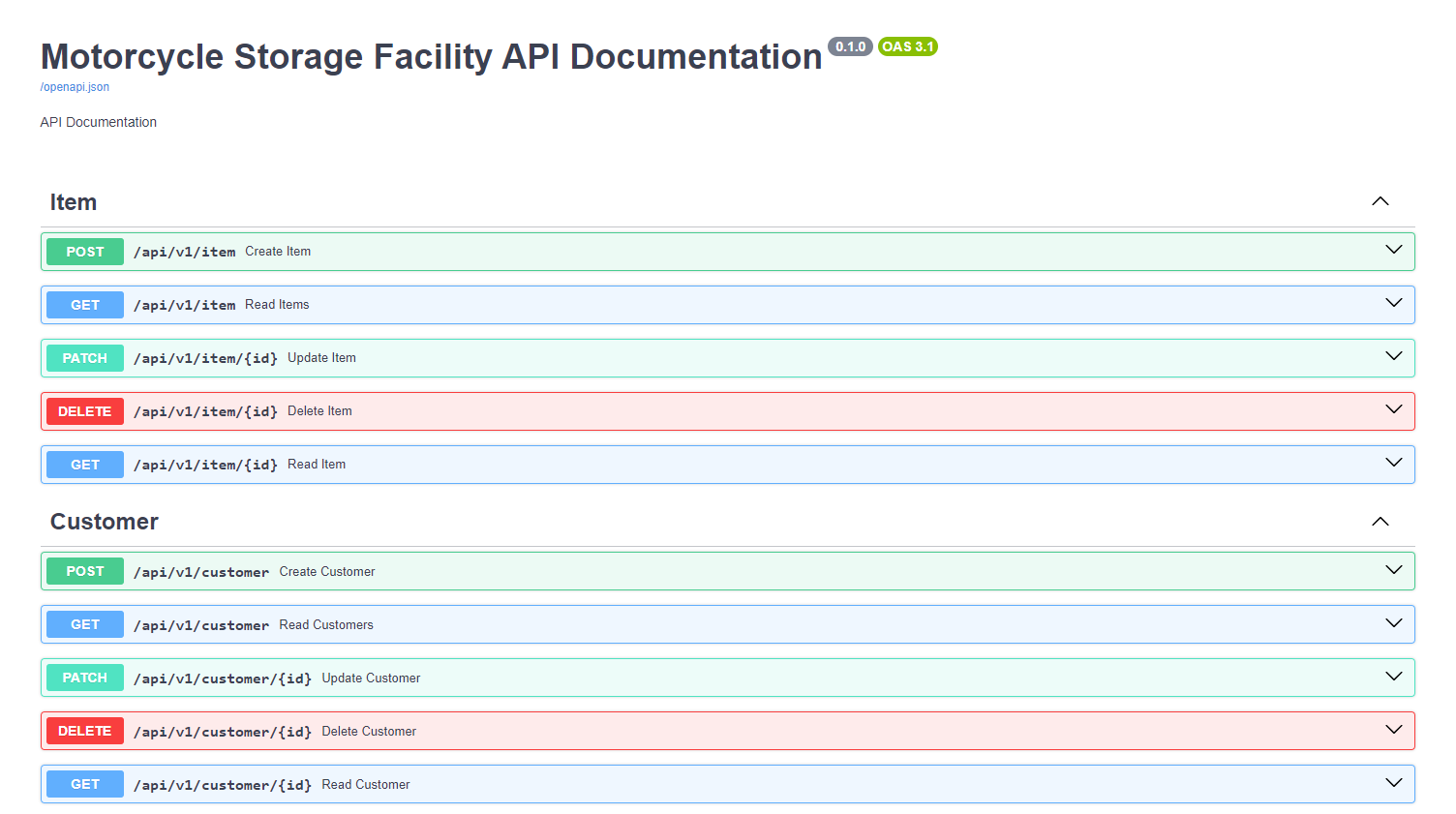Image resolution: width=1456 pixels, height=814 pixels.
Task: Click the path /api/v1/item beside Create Item
Action: [185, 252]
